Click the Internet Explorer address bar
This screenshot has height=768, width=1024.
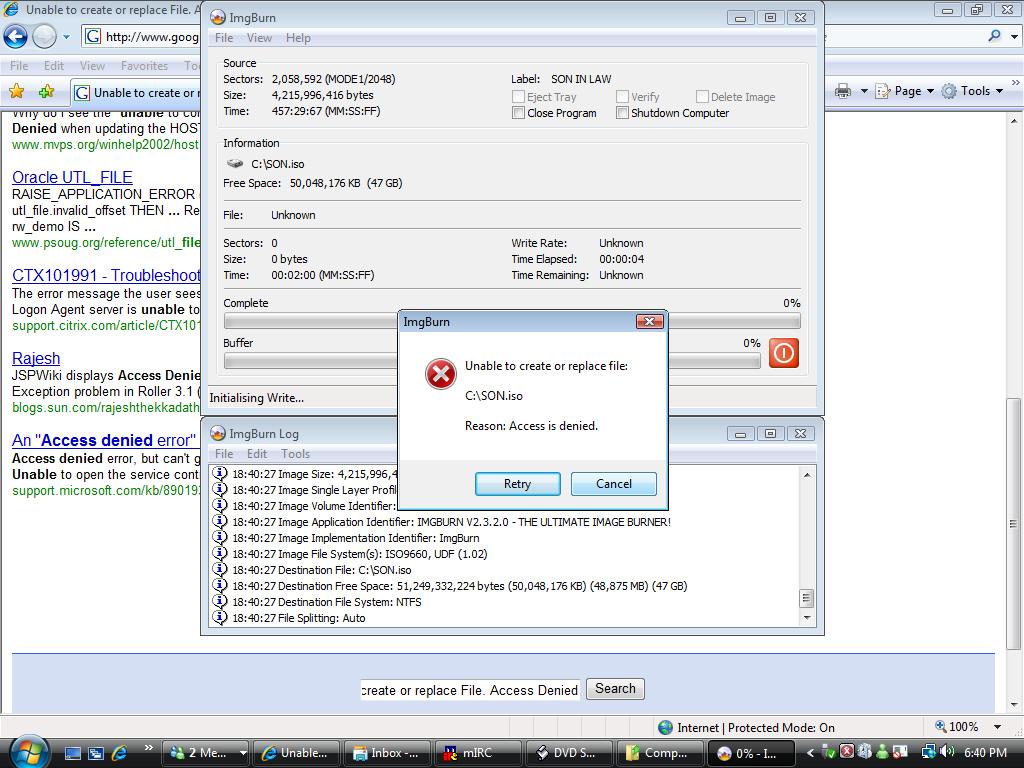141,37
